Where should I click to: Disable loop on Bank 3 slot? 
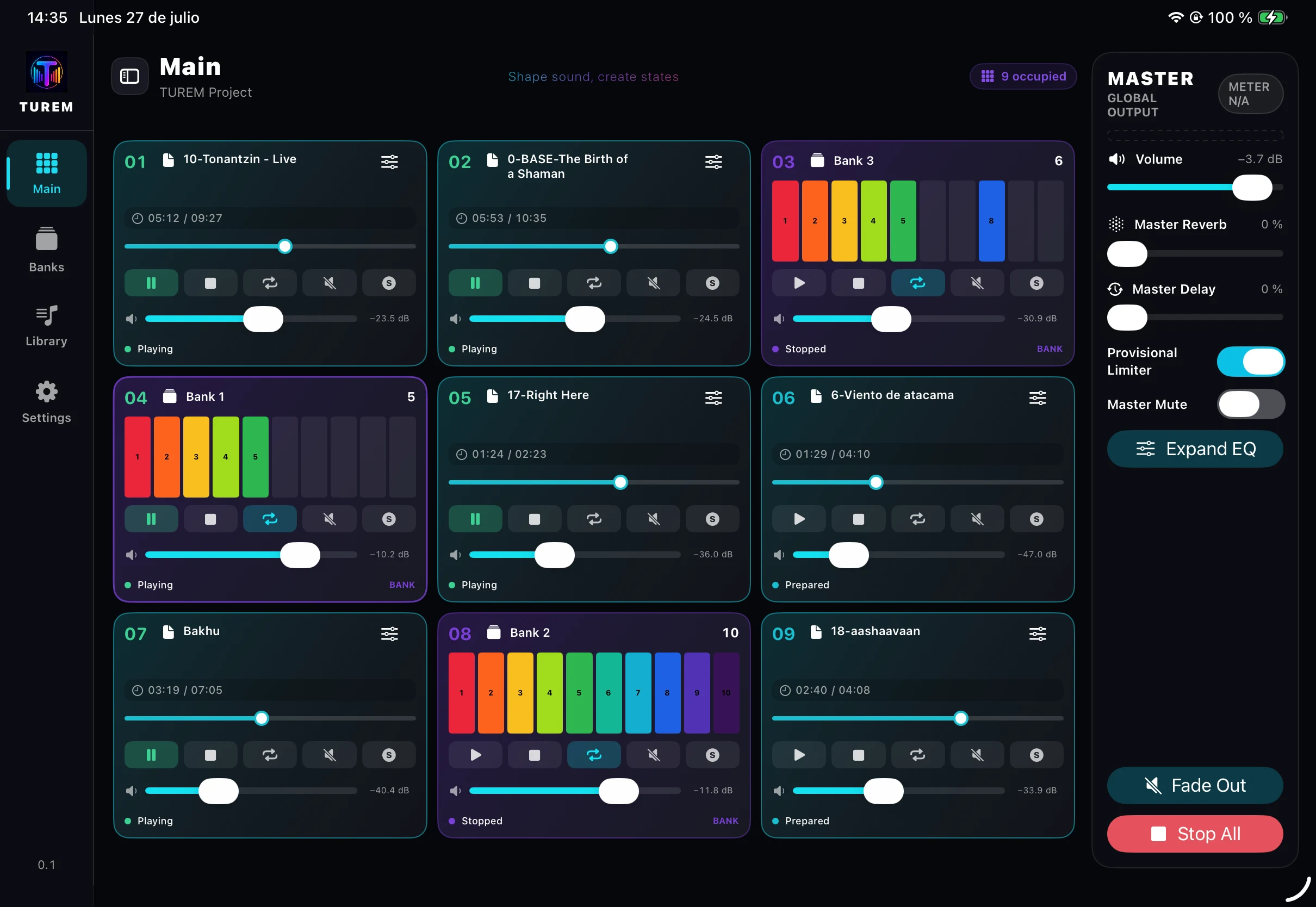tap(918, 283)
